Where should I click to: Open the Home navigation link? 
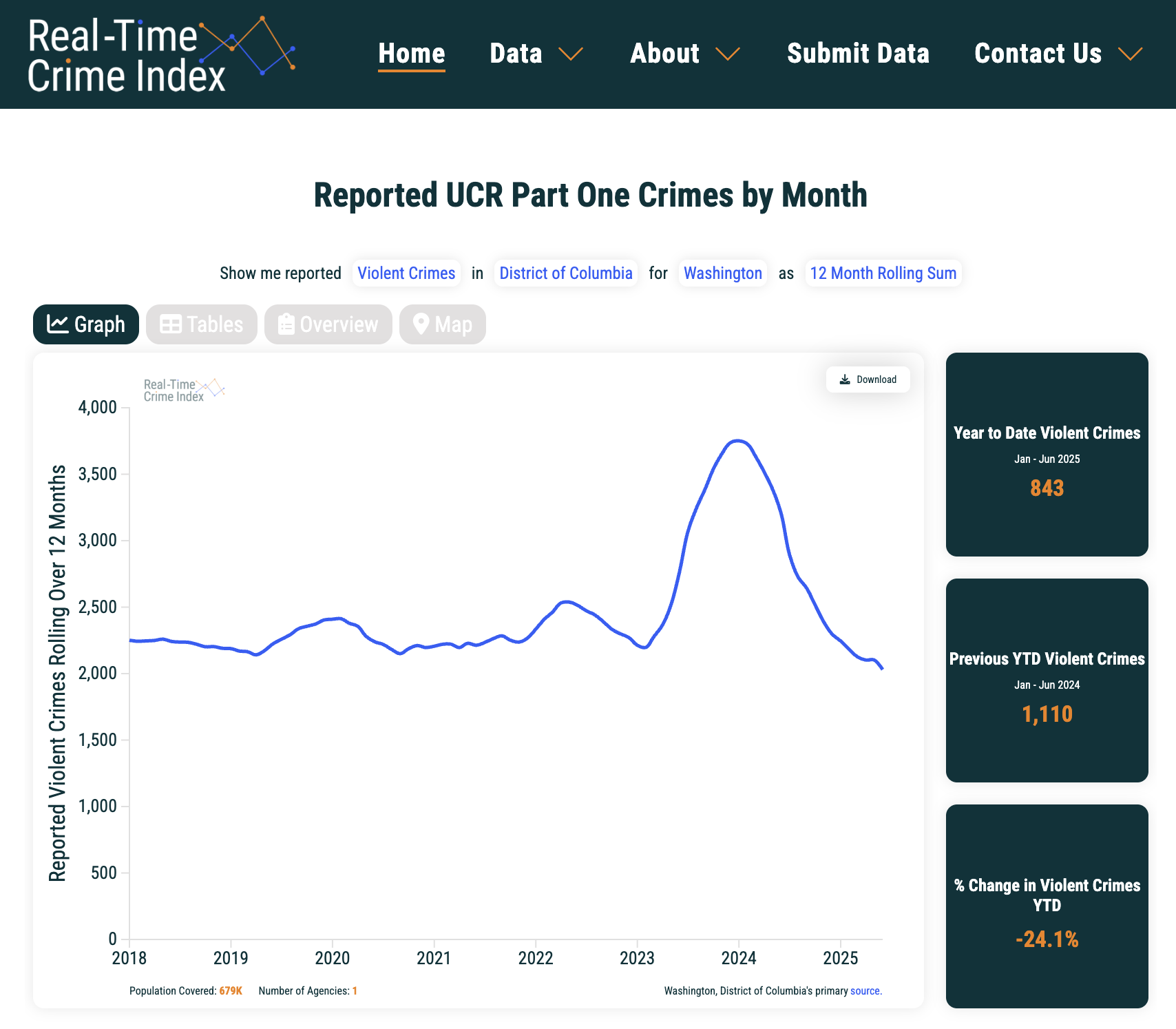coord(412,54)
